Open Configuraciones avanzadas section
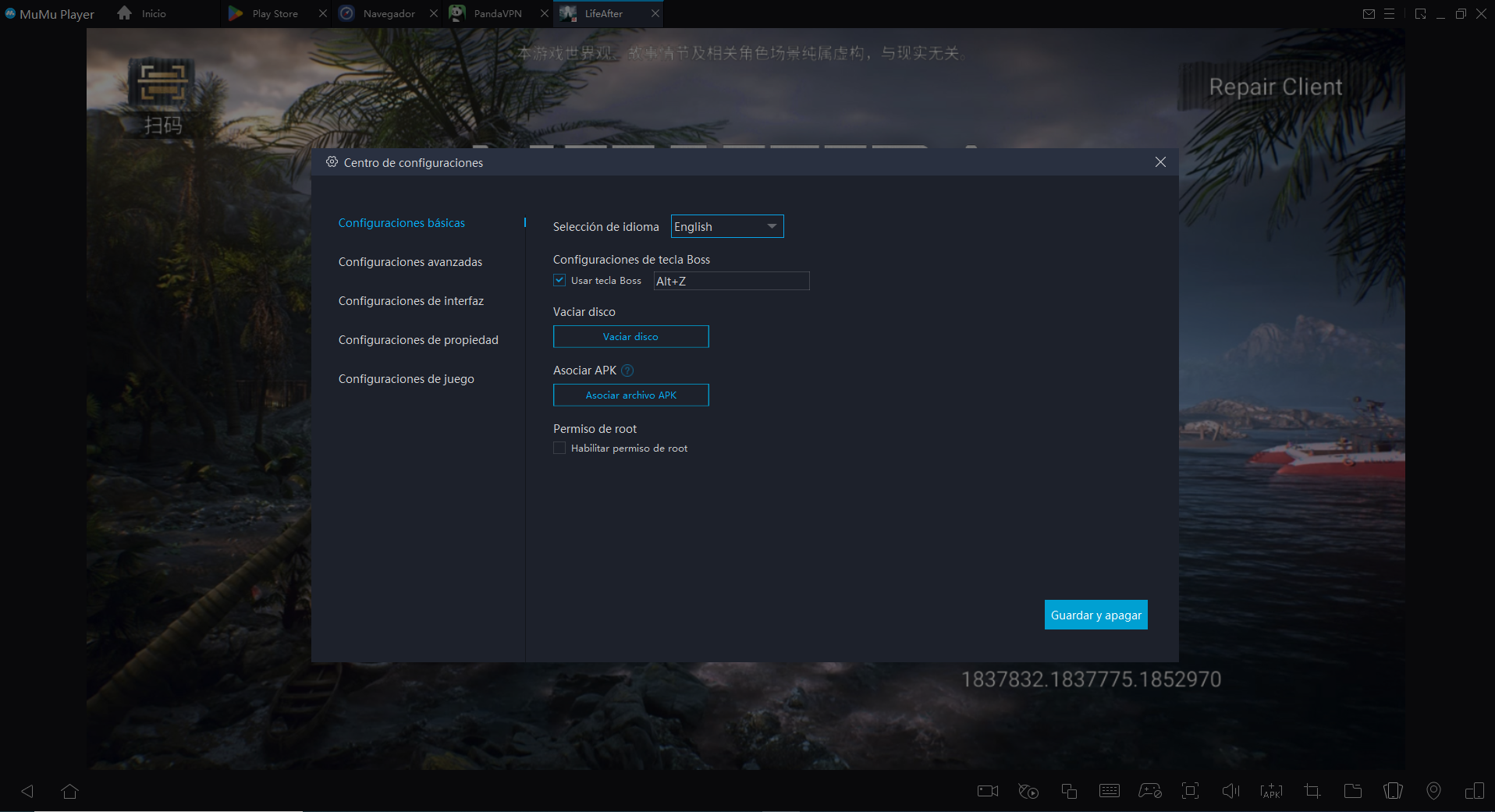 point(410,262)
